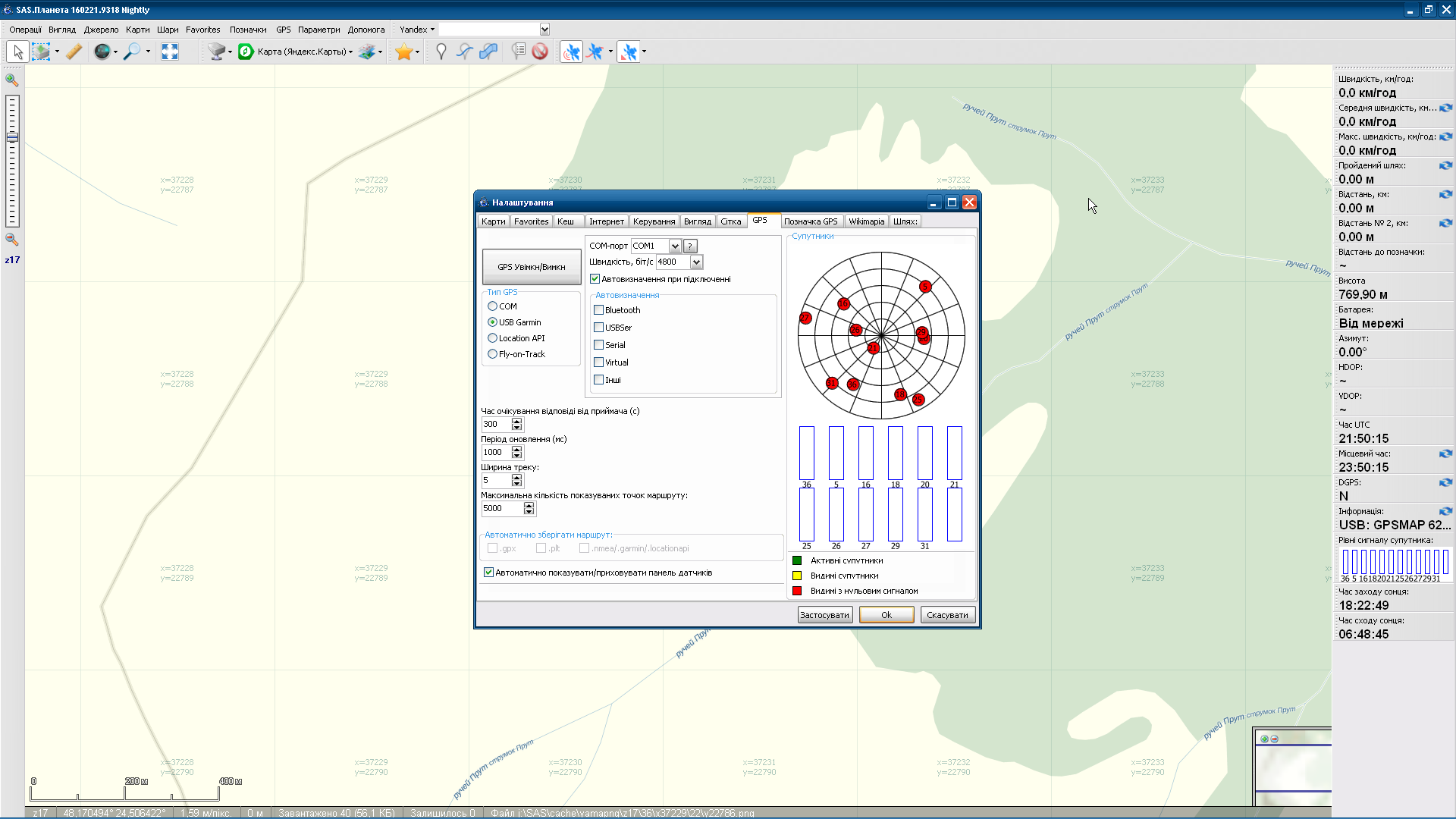Select the ruler distance measurement tool

coord(74,52)
